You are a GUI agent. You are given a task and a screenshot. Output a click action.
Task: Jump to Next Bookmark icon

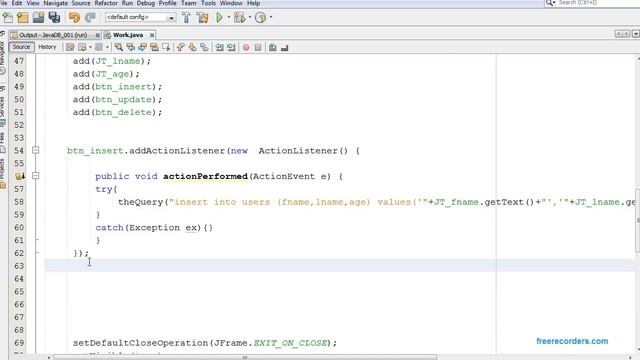pos(193,47)
